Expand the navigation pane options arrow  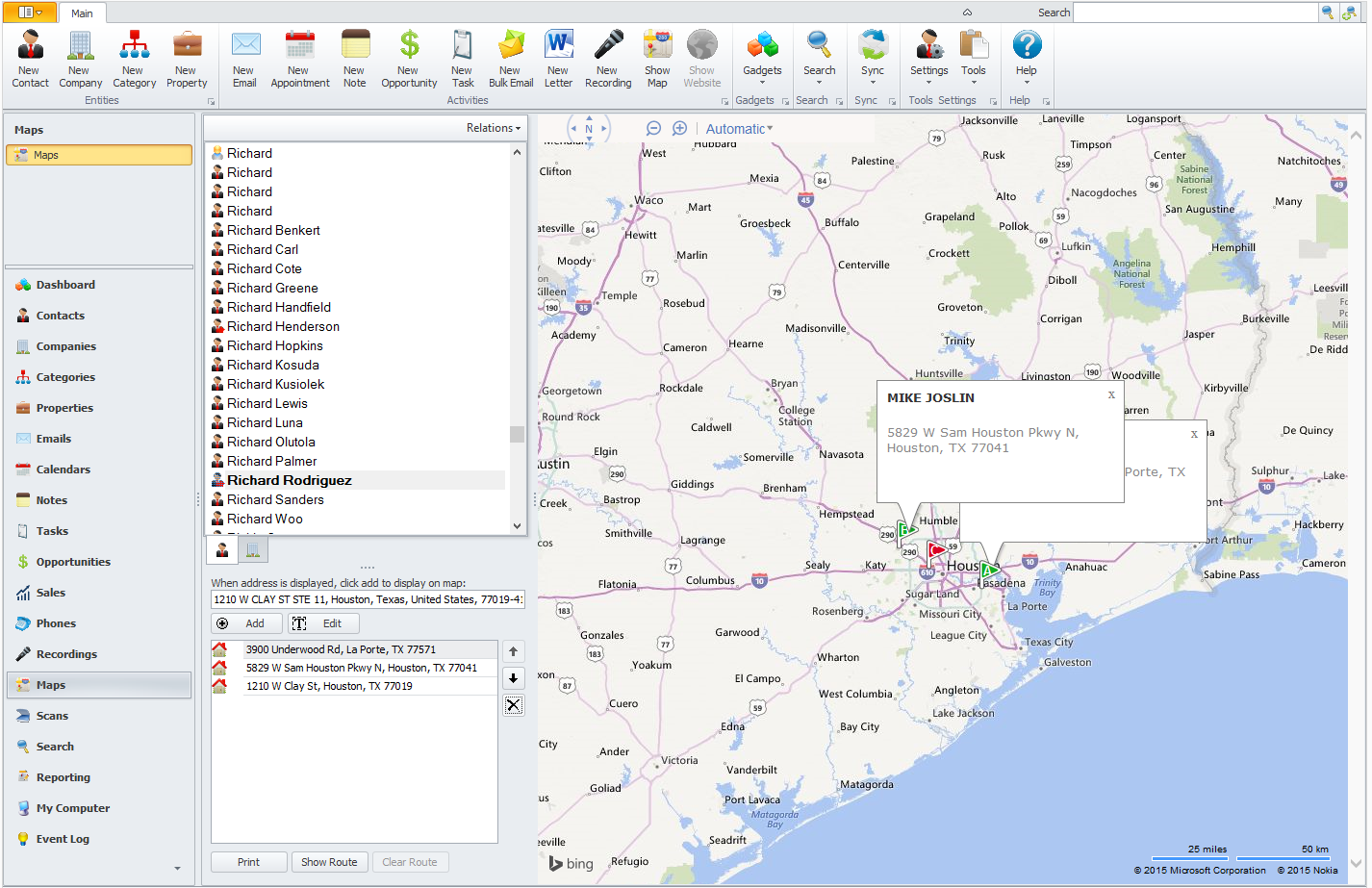click(x=177, y=869)
